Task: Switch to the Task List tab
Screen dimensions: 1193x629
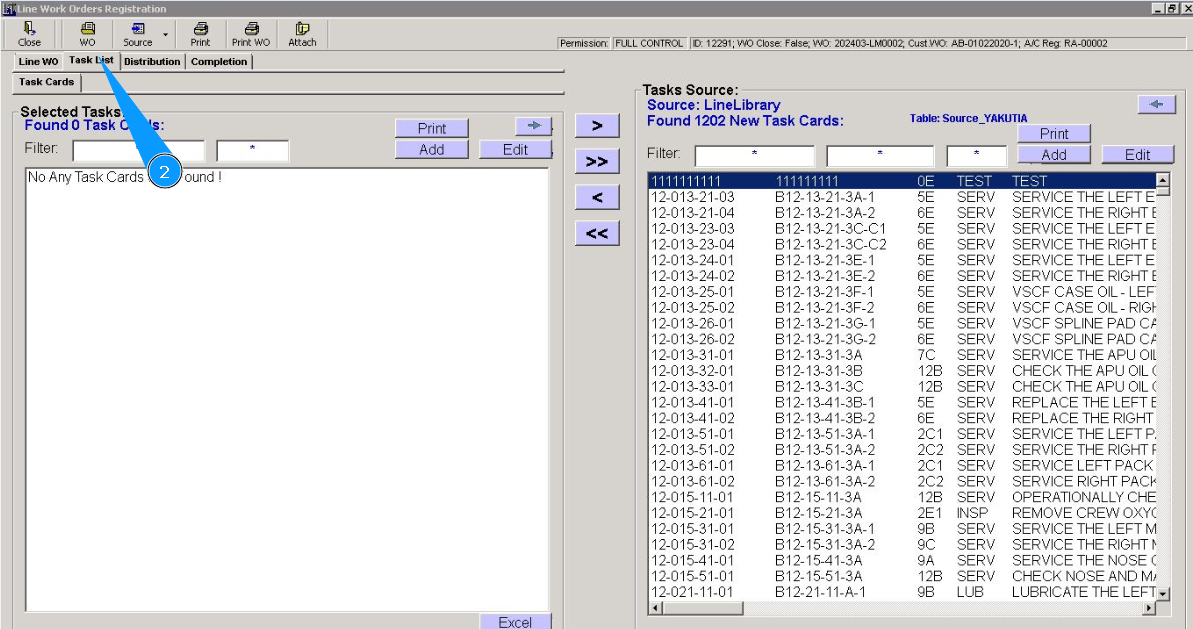Action: click(x=91, y=60)
